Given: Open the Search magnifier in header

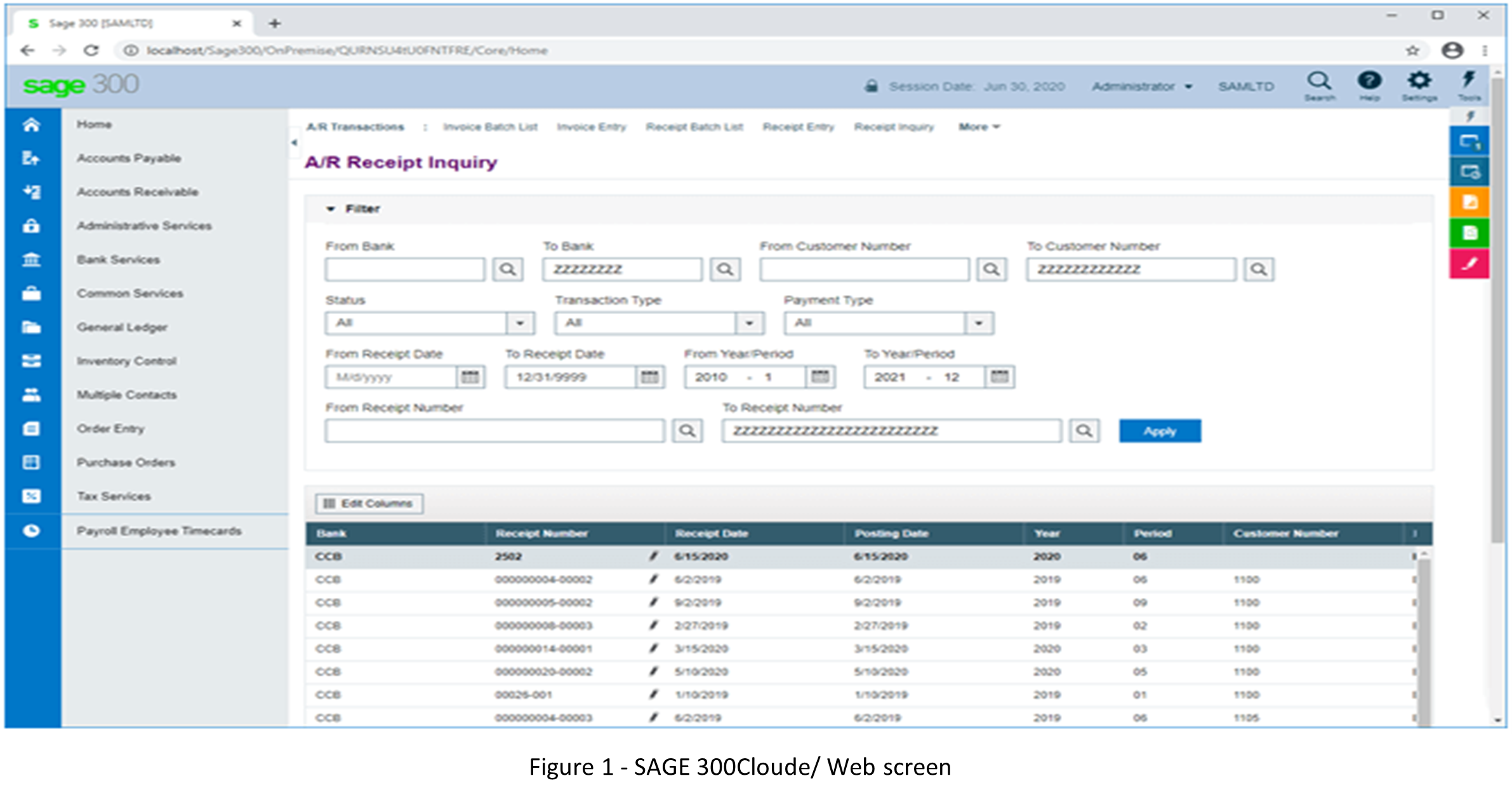Looking at the screenshot, I should point(1319,85).
